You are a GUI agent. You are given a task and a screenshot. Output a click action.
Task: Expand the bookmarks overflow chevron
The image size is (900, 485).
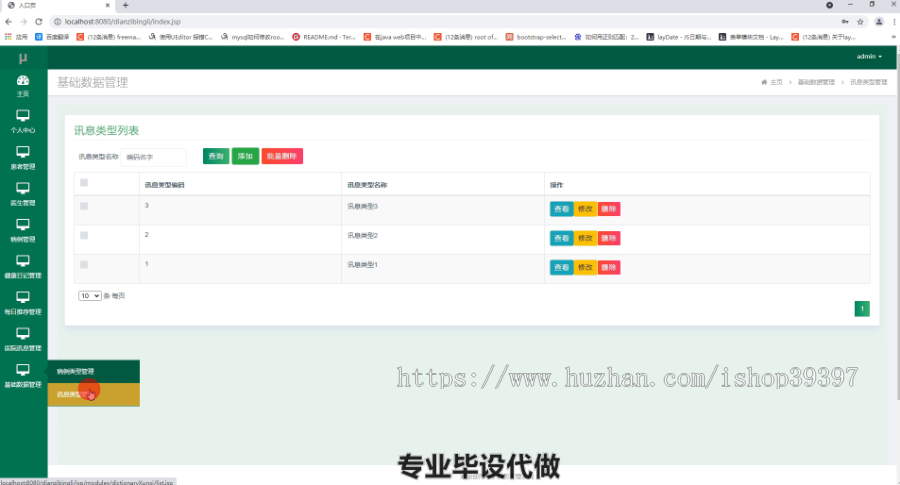click(x=894, y=37)
